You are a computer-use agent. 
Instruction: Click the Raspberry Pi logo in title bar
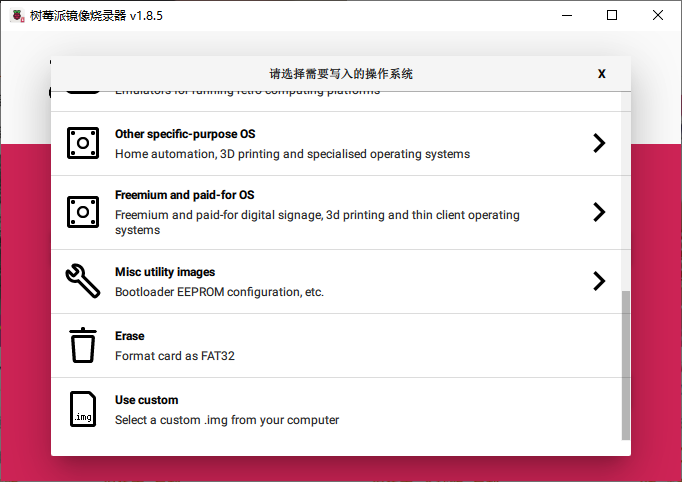[x=17, y=16]
